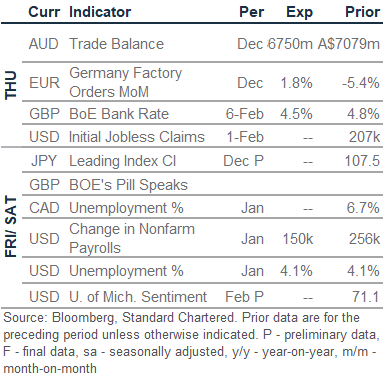The height and width of the screenshot is (377, 383).
Task: Select the AUD Trade Balance row
Action: click(202, 44)
